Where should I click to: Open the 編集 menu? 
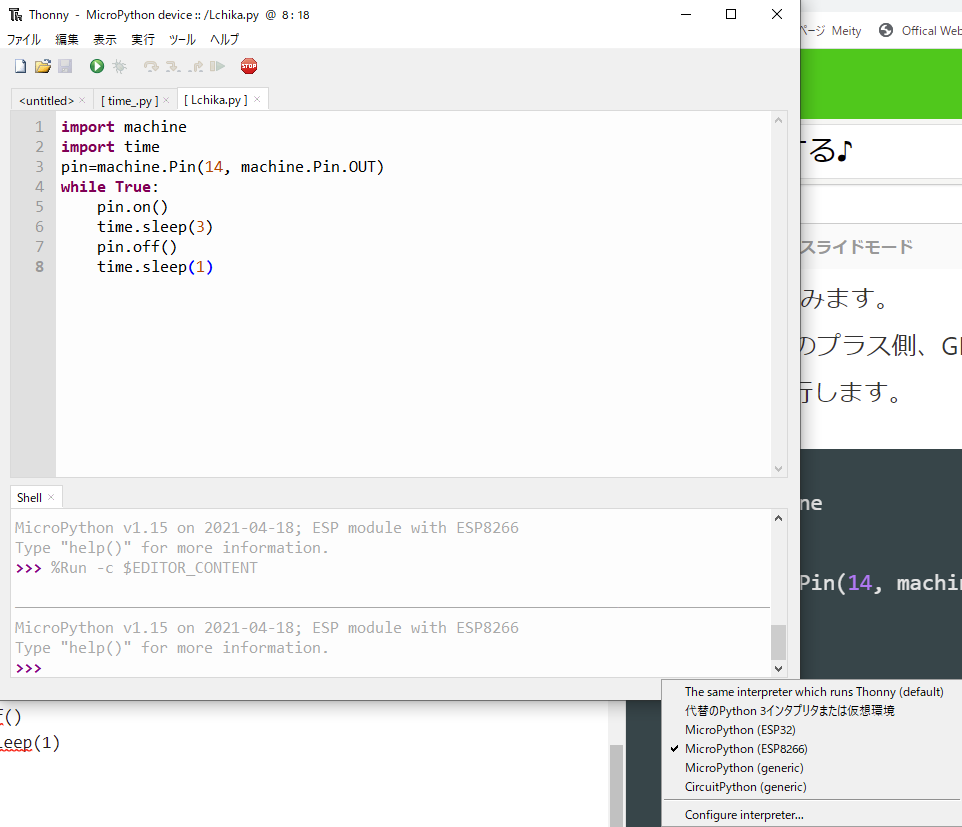tap(67, 39)
